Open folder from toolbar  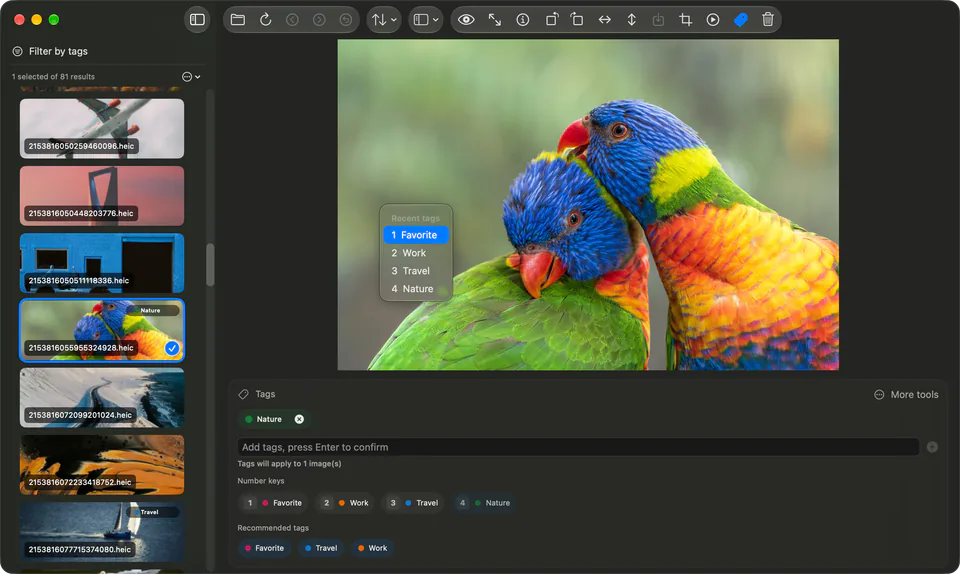[238, 20]
